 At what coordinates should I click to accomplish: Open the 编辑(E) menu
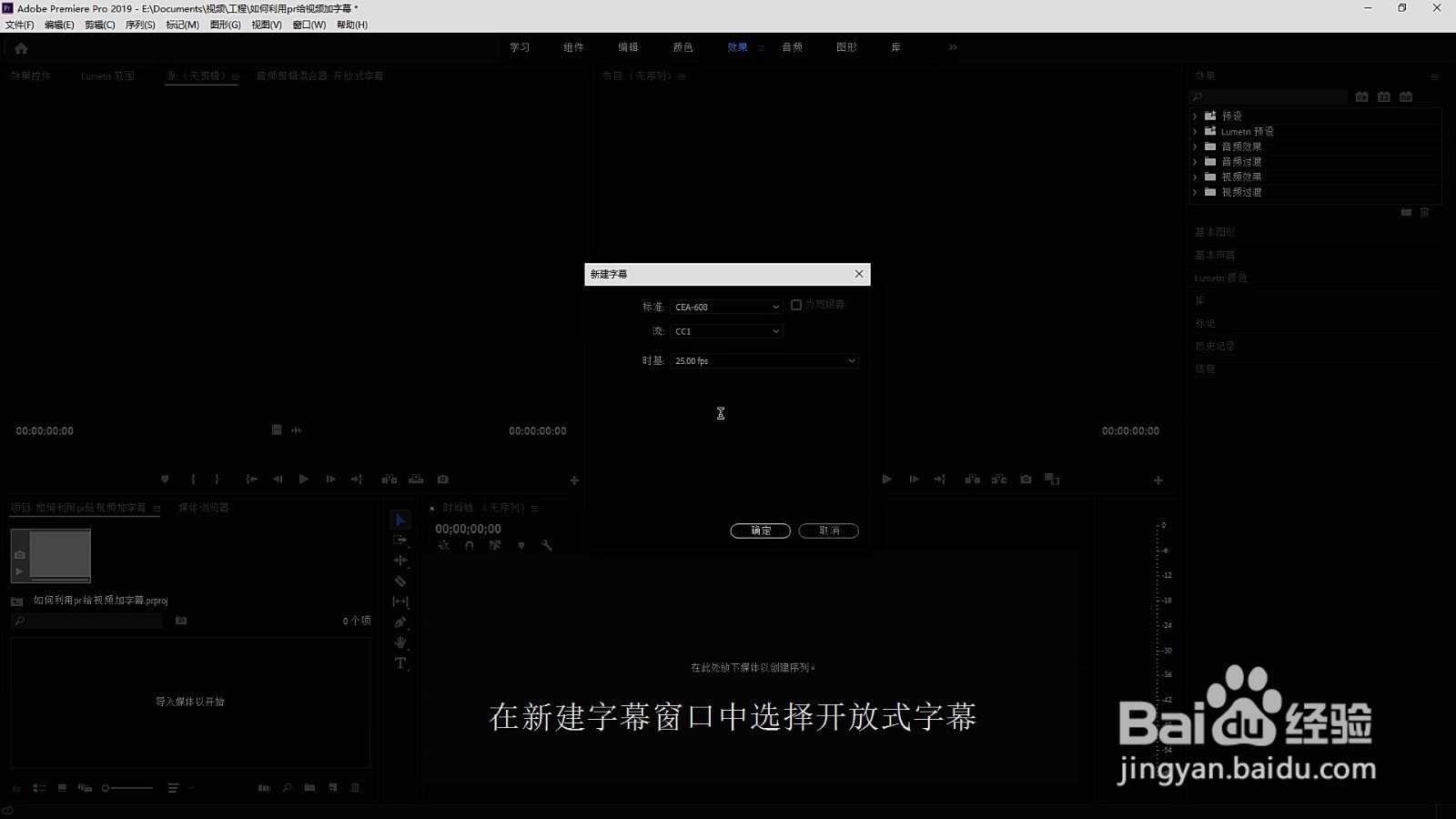59,25
